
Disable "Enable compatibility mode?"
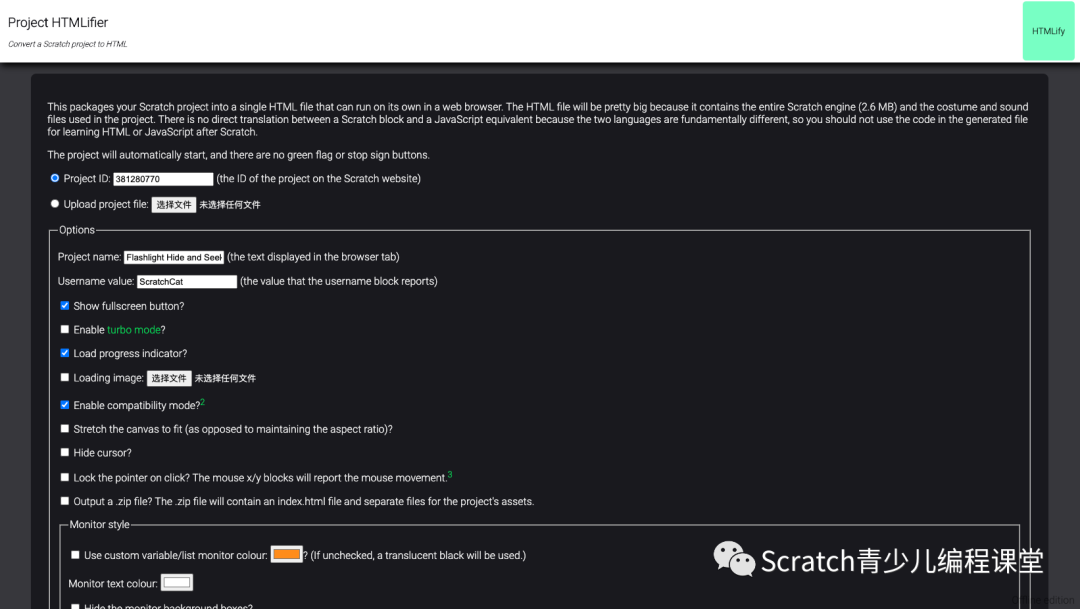pyautogui.click(x=64, y=405)
